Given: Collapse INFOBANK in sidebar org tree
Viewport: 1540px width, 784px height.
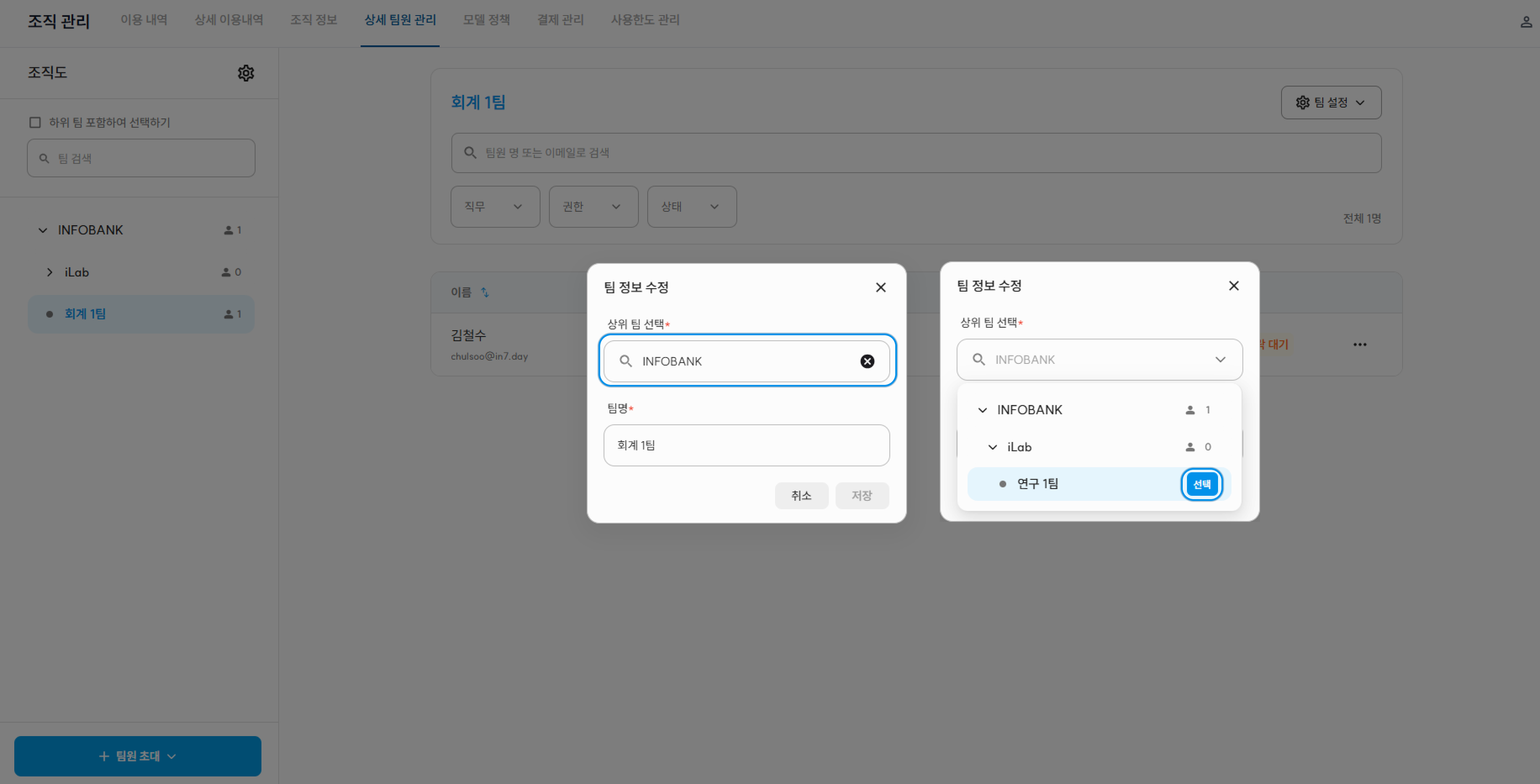Looking at the screenshot, I should click(x=42, y=230).
